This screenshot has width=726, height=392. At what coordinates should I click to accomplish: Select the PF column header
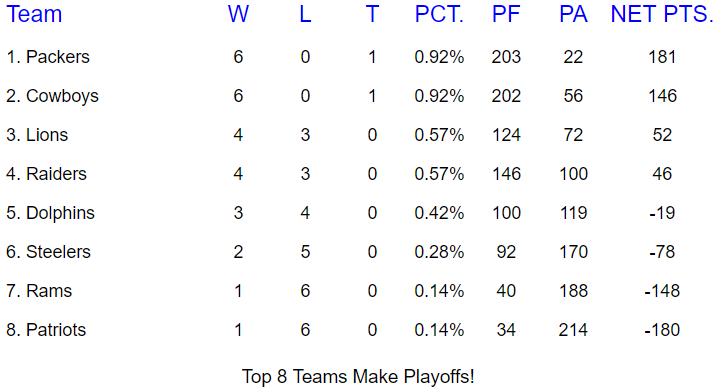click(x=506, y=14)
